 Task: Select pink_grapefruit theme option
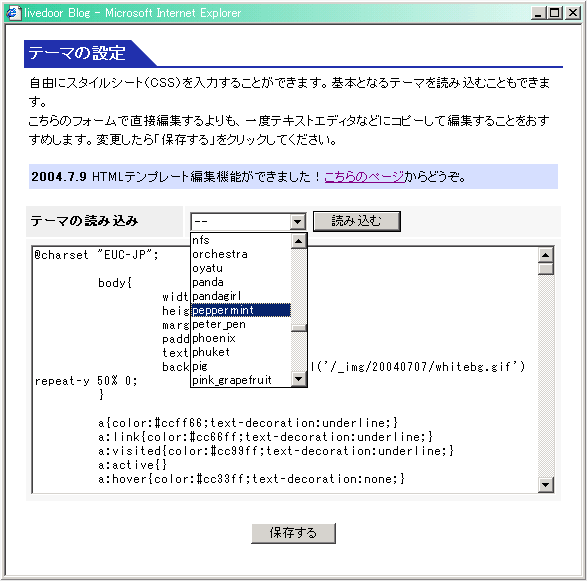click(x=241, y=380)
